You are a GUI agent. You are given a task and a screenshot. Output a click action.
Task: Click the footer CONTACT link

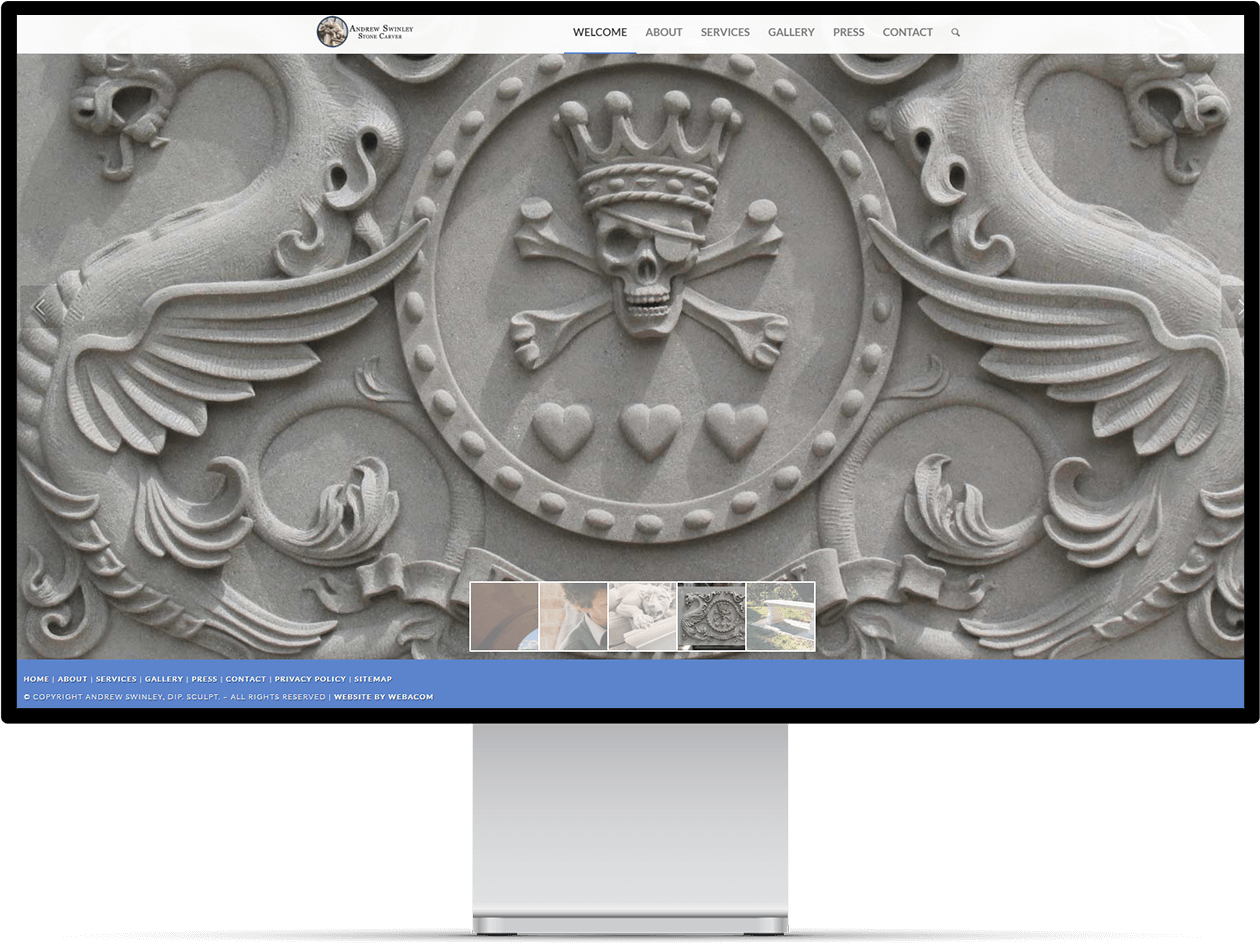click(245, 679)
